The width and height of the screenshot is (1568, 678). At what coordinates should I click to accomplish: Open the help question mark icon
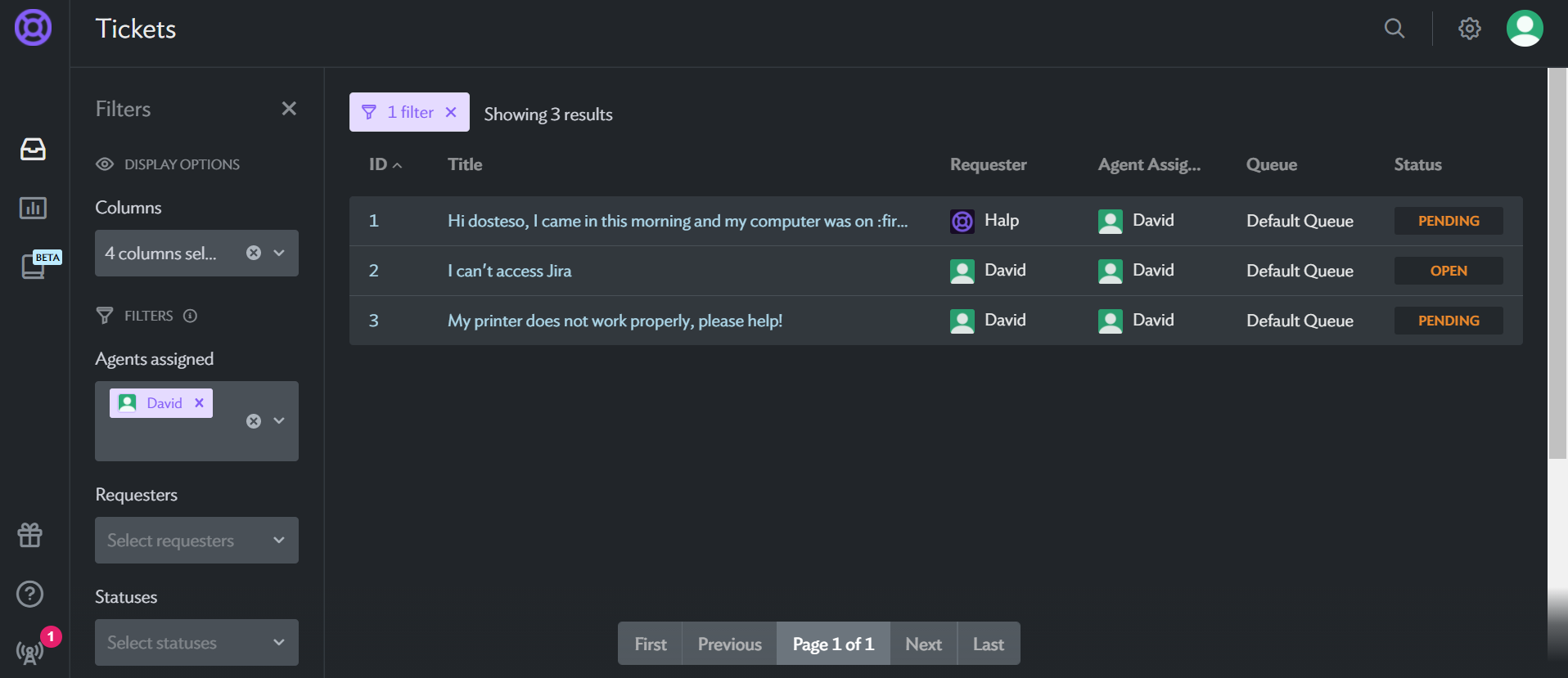[30, 594]
